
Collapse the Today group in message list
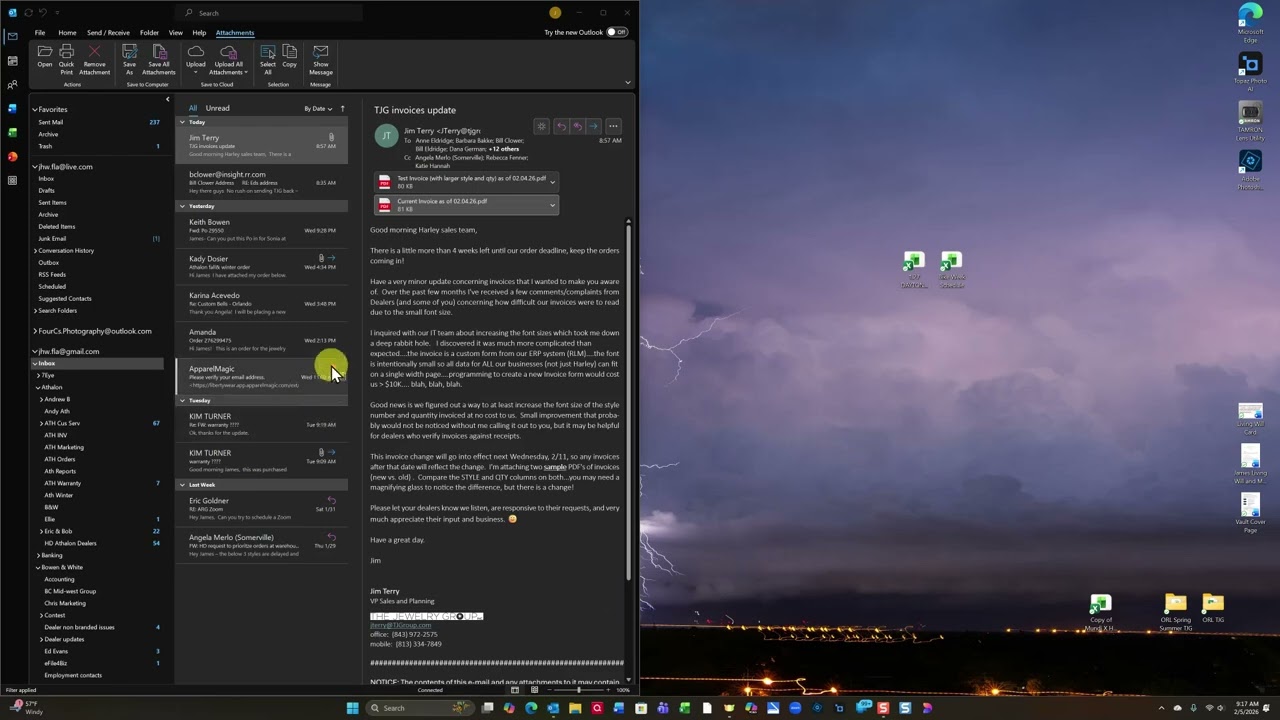pyautogui.click(x=182, y=122)
